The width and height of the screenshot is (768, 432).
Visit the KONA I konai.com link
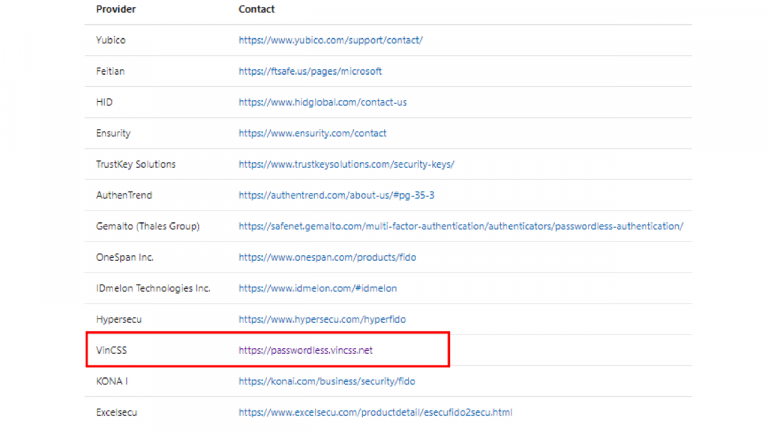[326, 381]
